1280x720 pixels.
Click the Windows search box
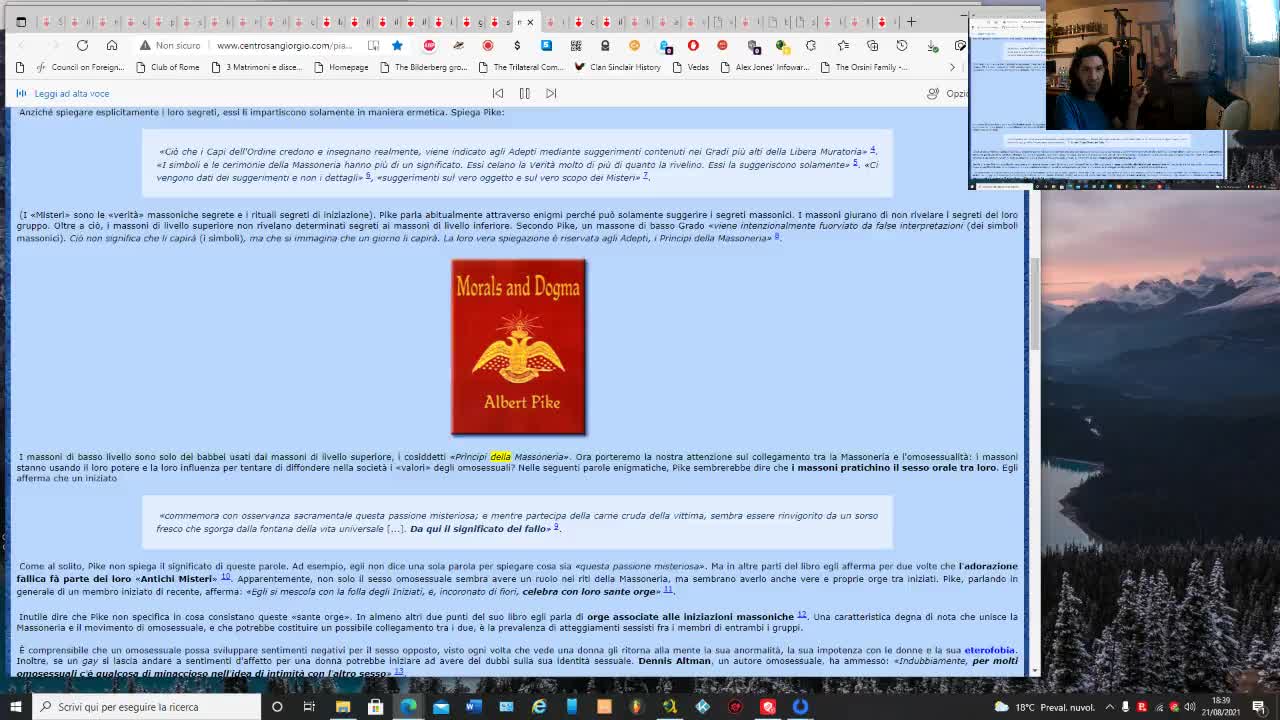pos(146,706)
